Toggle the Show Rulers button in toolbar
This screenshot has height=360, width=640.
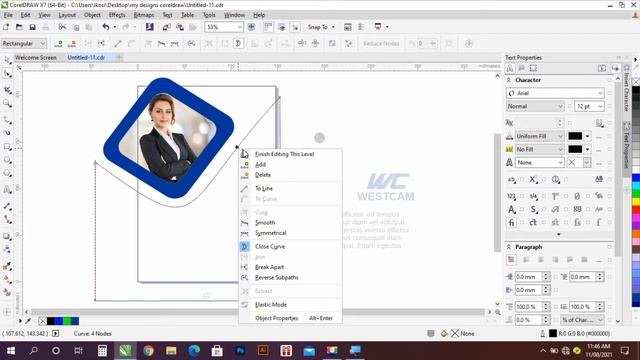pos(268,27)
